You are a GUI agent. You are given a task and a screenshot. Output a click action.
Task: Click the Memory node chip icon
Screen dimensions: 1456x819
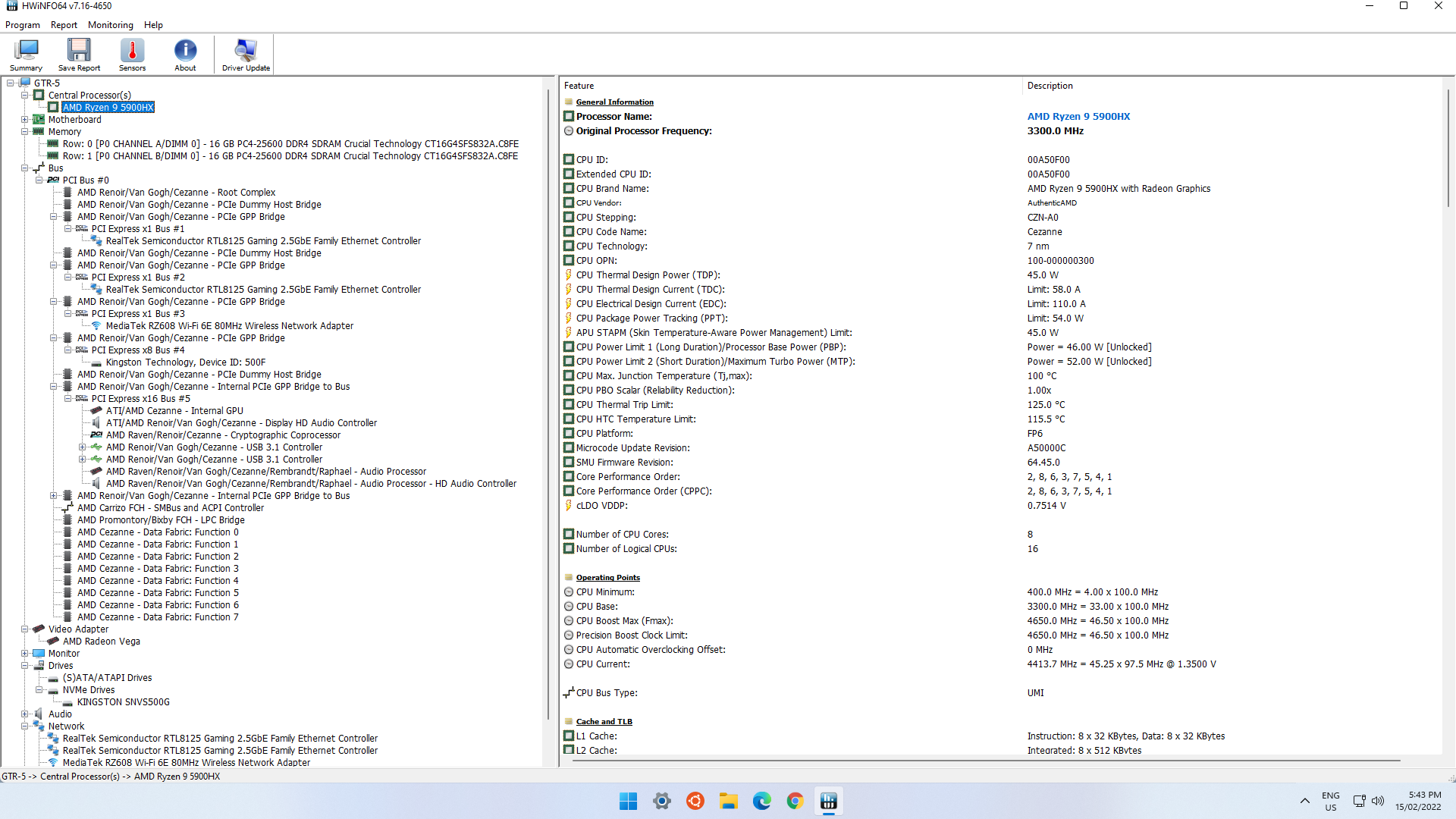pyautogui.click(x=39, y=132)
